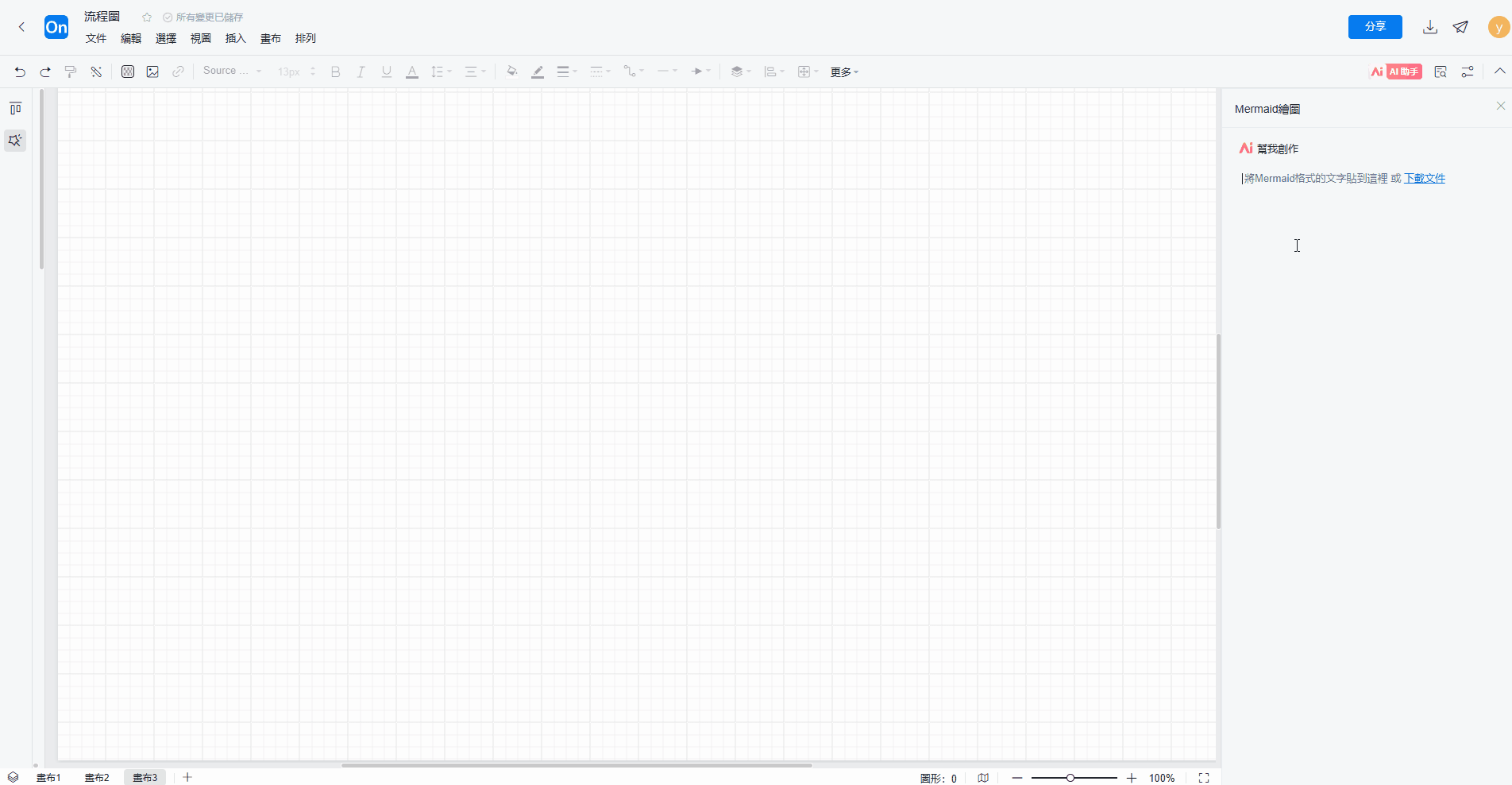Insert an image from the toolbar
The height and width of the screenshot is (785, 1512).
pyautogui.click(x=152, y=72)
